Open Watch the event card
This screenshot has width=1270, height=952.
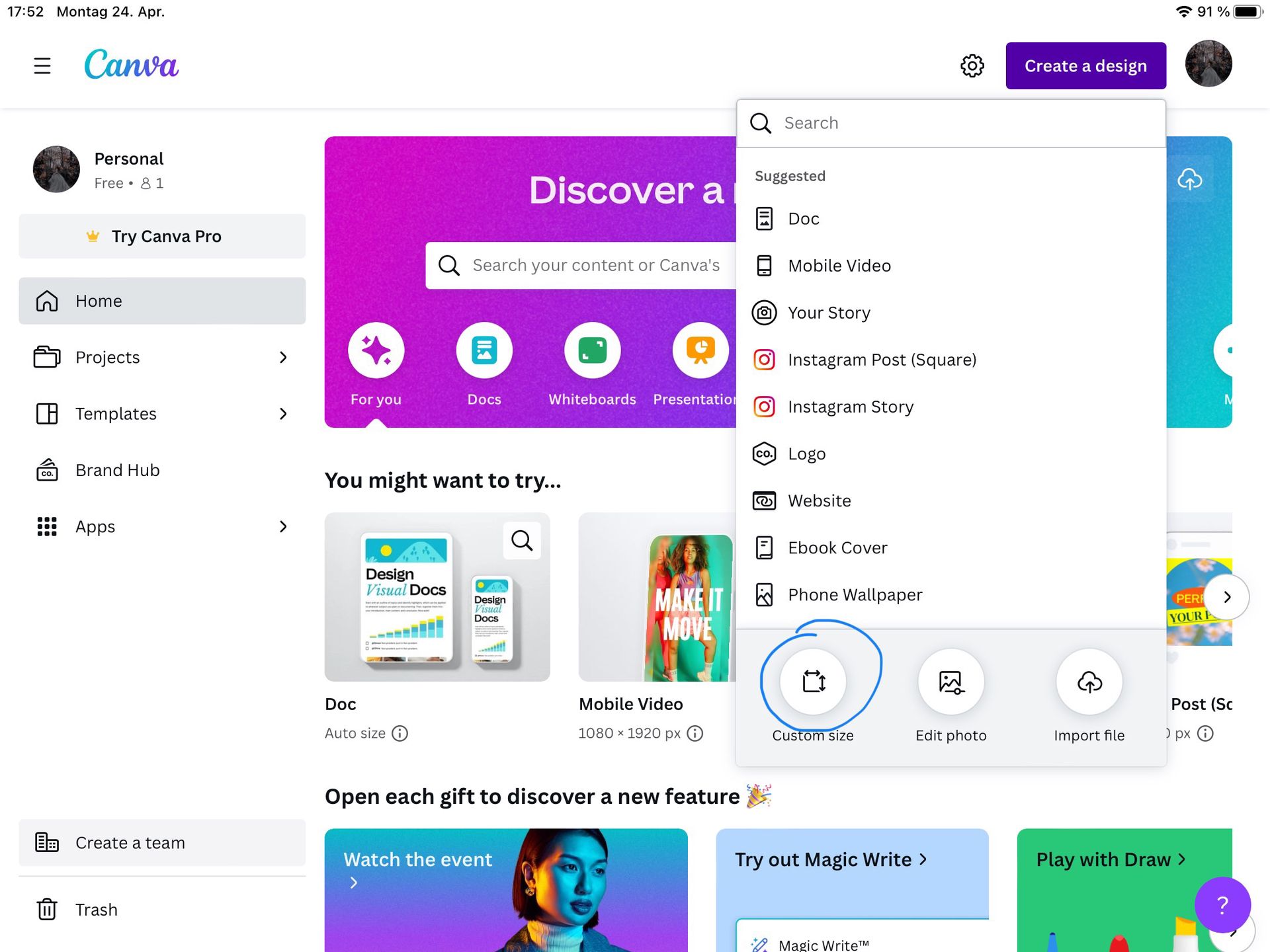[x=506, y=891]
